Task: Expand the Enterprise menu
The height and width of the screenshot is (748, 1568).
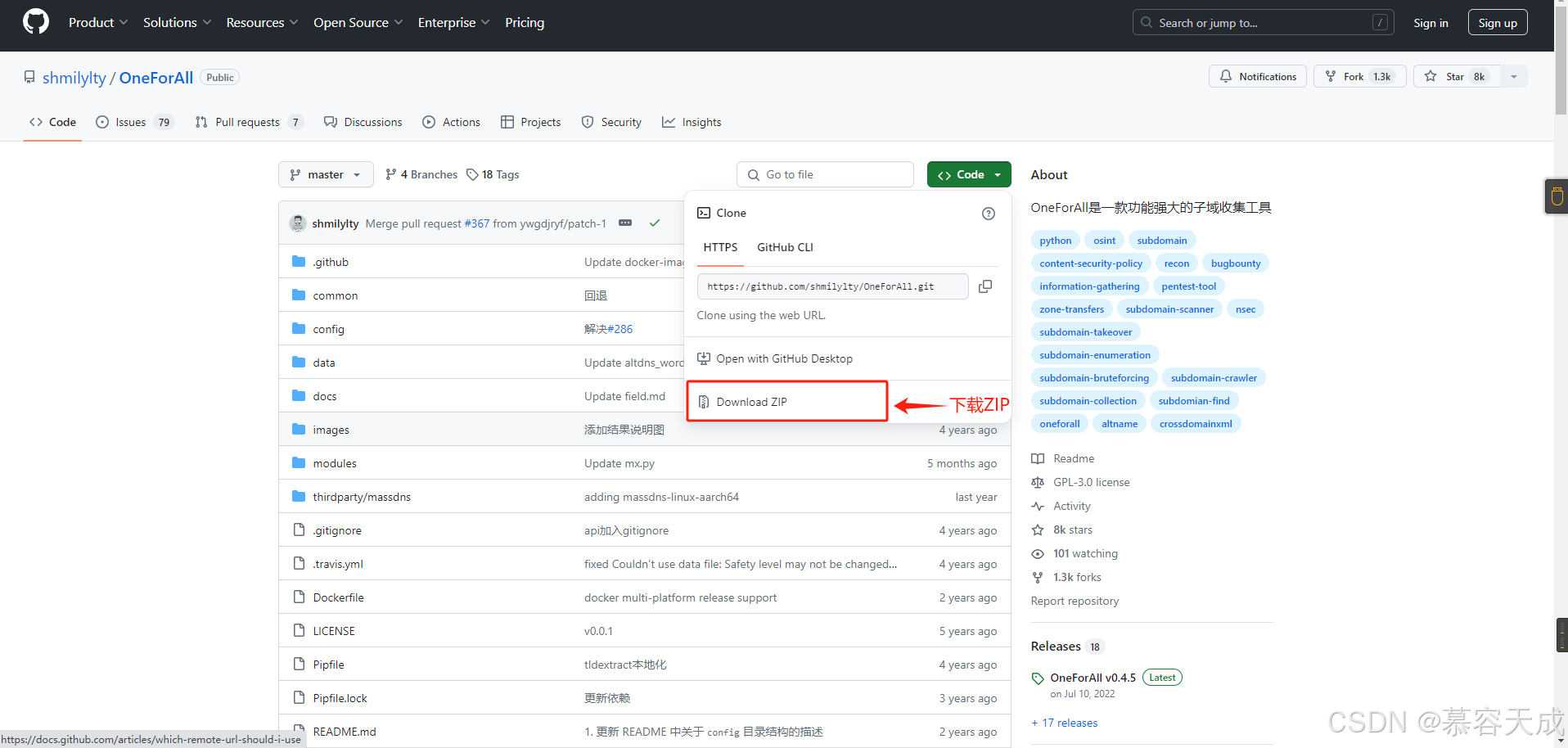Action: 453,22
